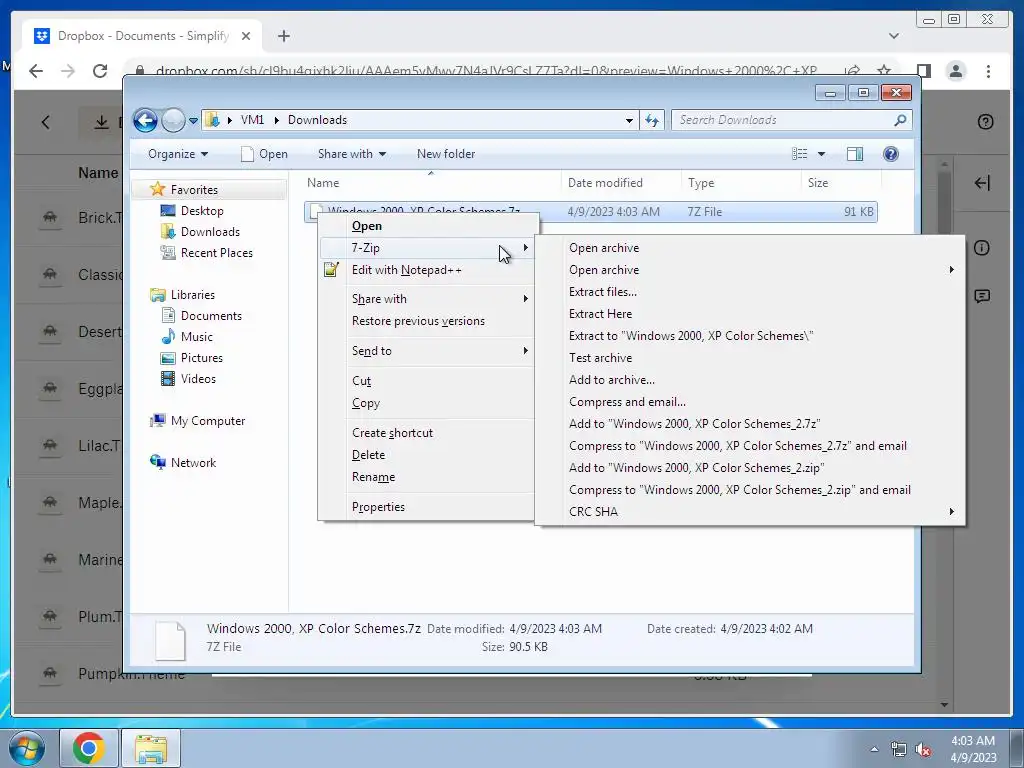Screen dimensions: 1024x768
Task: Click the Explorer Forward navigation arrow
Action: [173, 120]
